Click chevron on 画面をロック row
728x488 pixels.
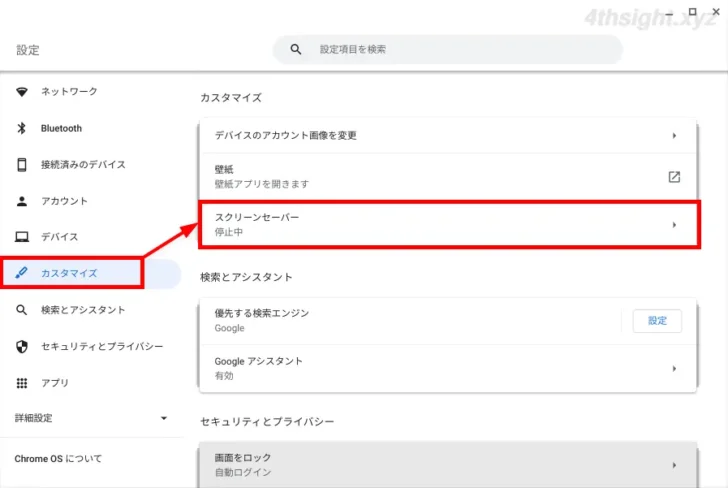point(674,465)
